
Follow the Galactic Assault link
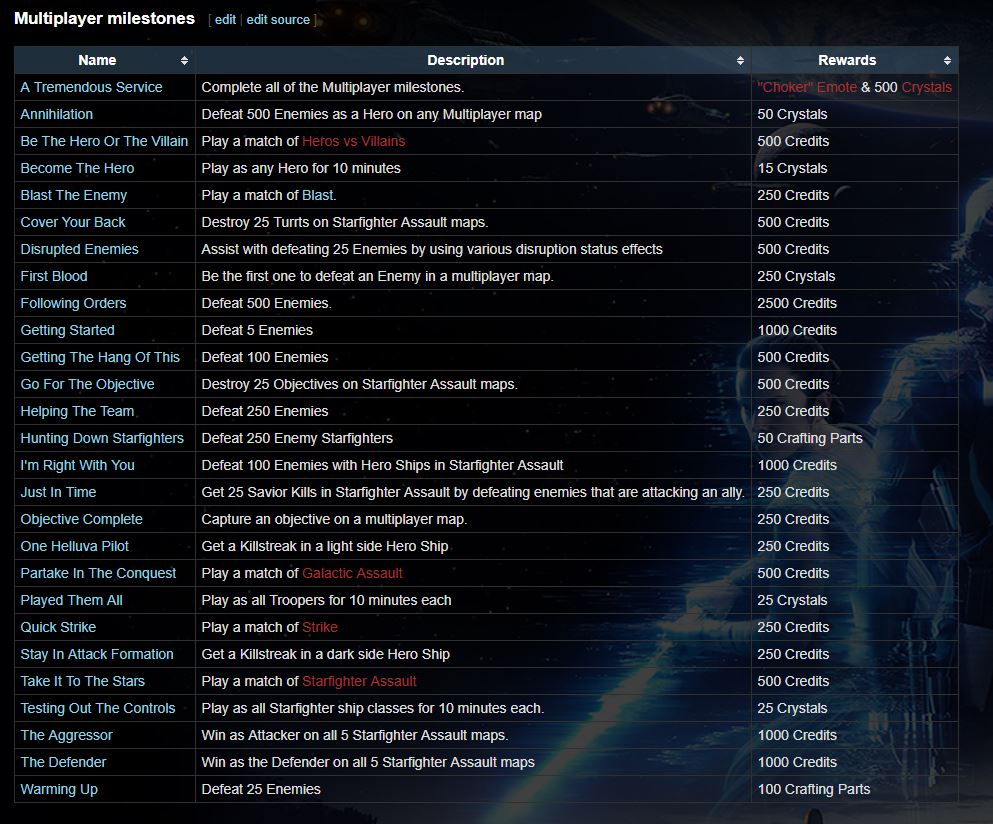click(352, 573)
